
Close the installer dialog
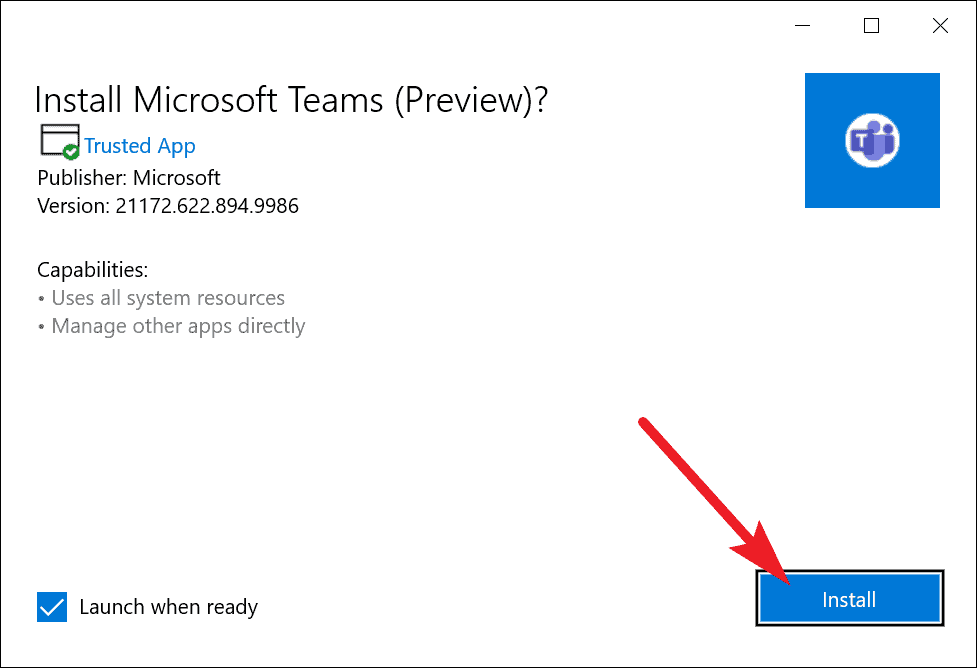tap(940, 26)
